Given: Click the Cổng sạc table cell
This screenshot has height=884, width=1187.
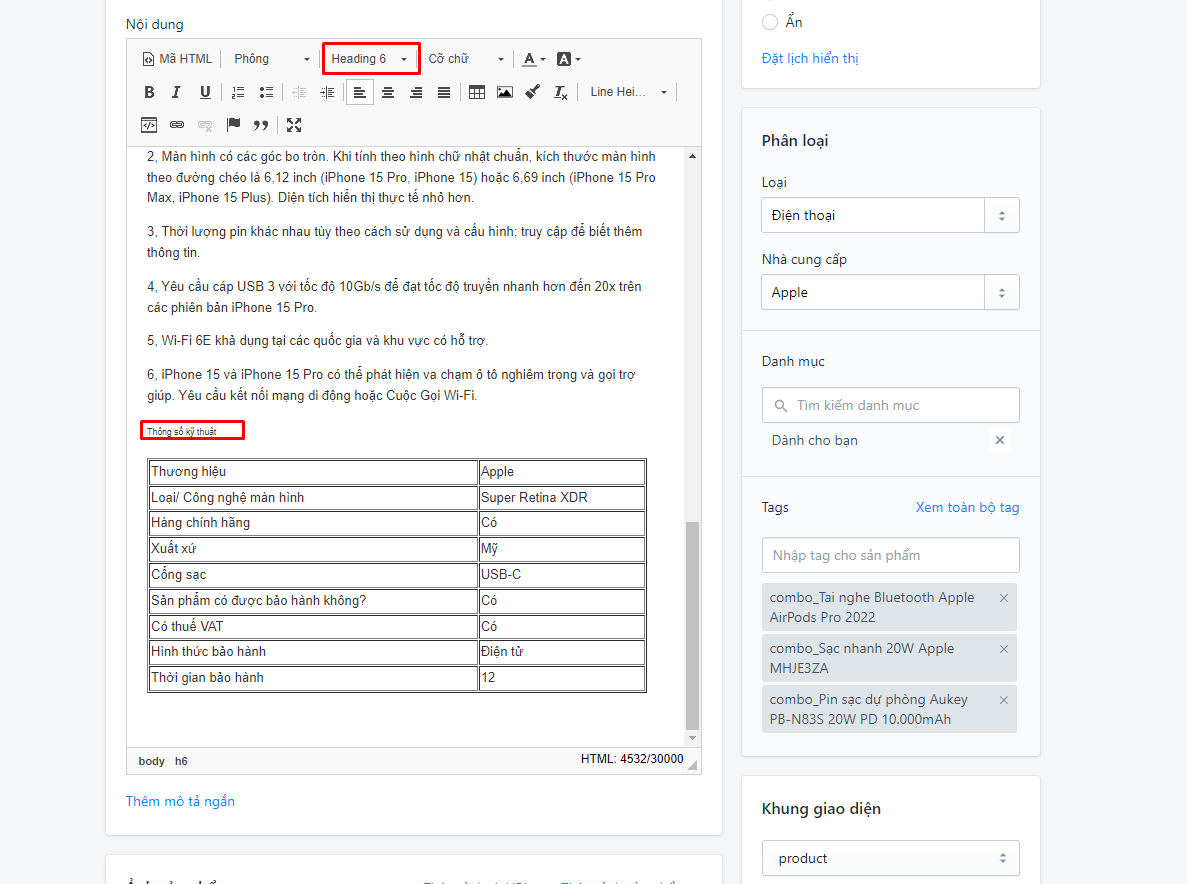Looking at the screenshot, I should coord(313,574).
